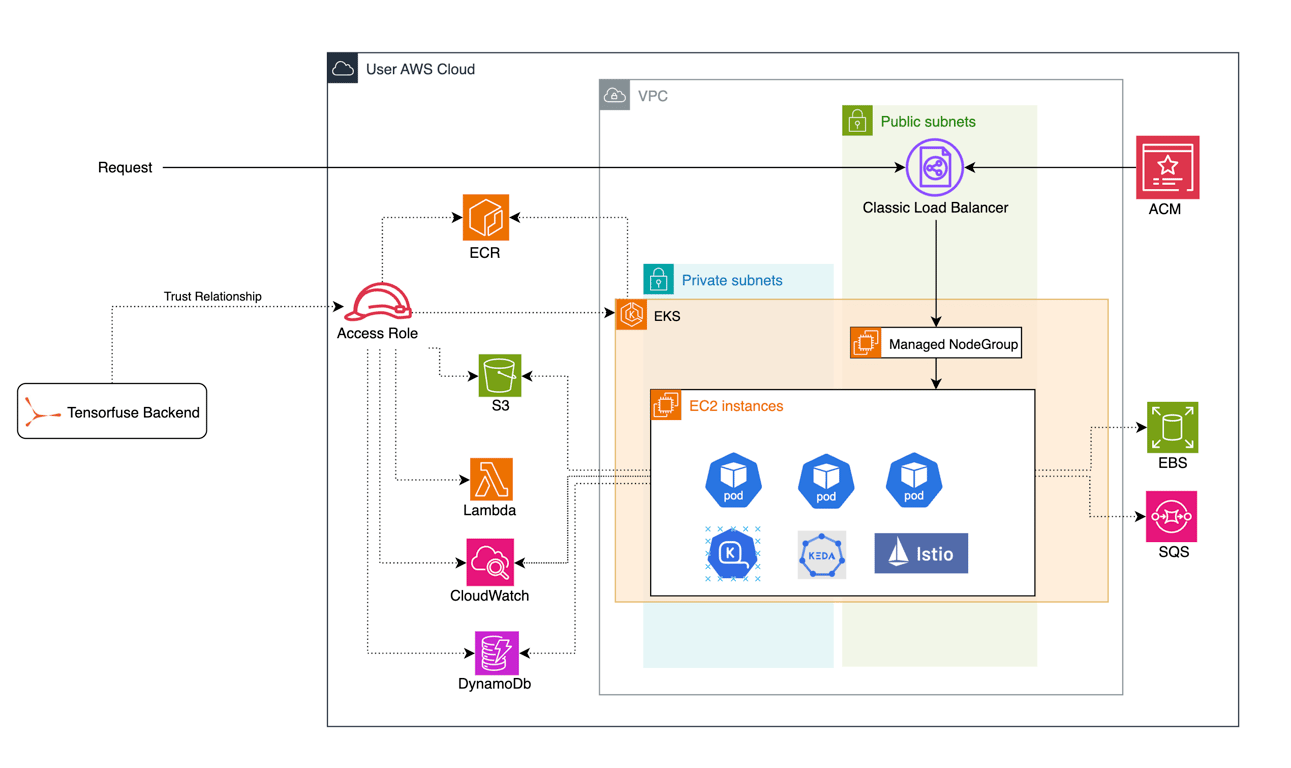1291x768 pixels.
Task: Select the Classic Load Balancer icon
Action: point(935,168)
